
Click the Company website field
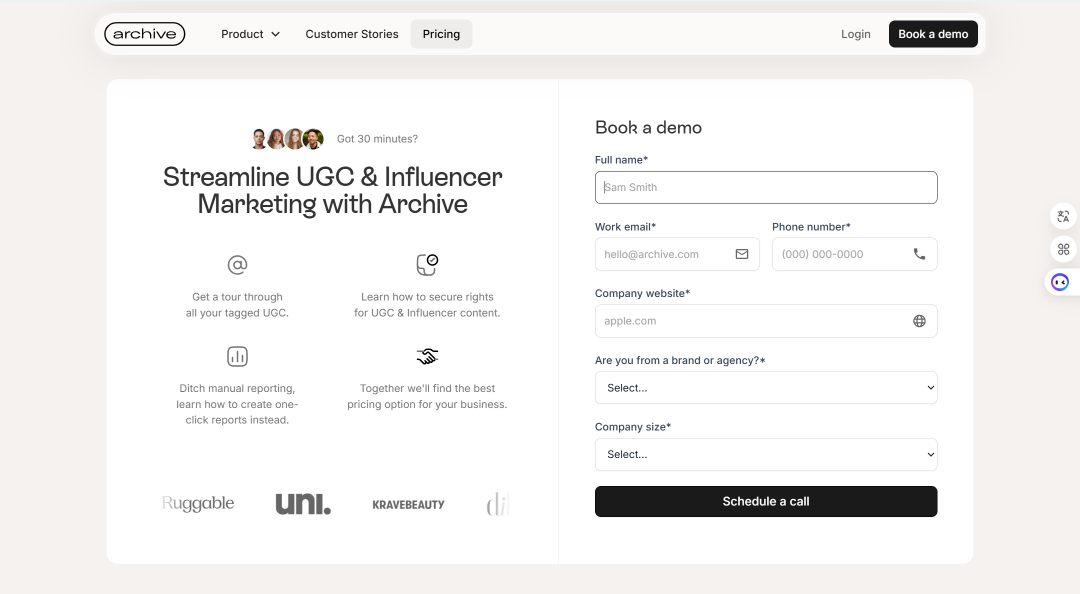766,321
